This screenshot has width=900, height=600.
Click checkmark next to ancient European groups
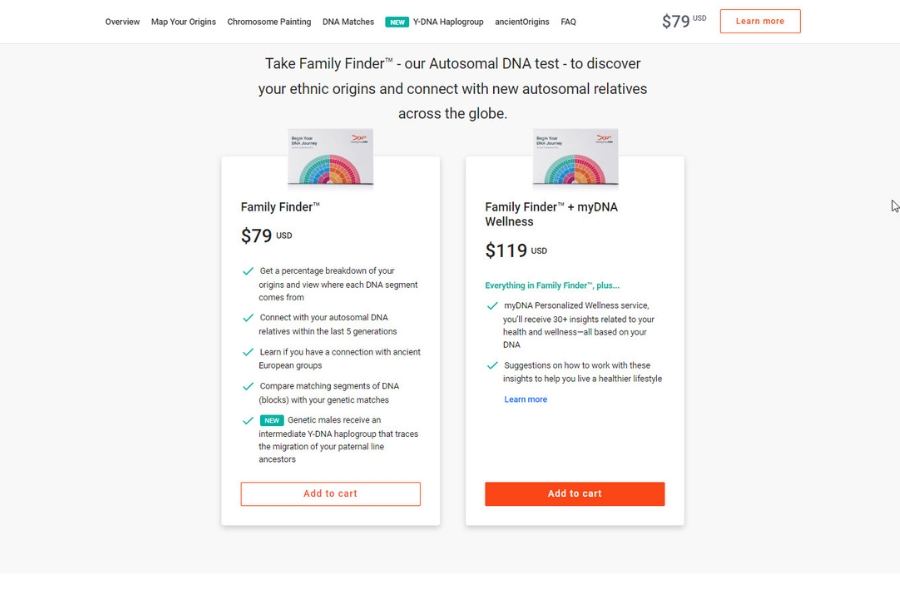[x=248, y=352]
